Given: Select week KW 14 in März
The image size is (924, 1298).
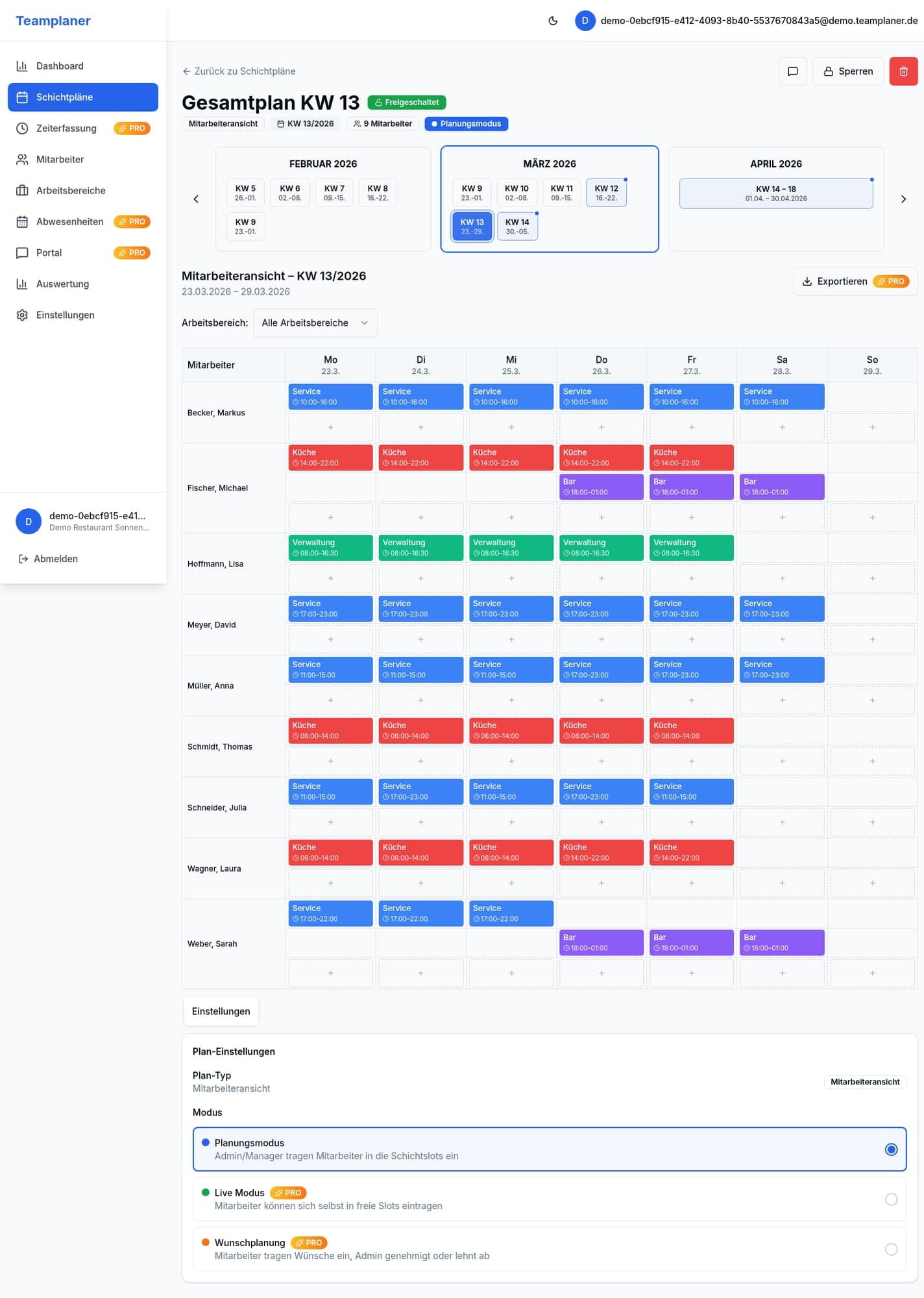Looking at the screenshot, I should click(x=517, y=227).
